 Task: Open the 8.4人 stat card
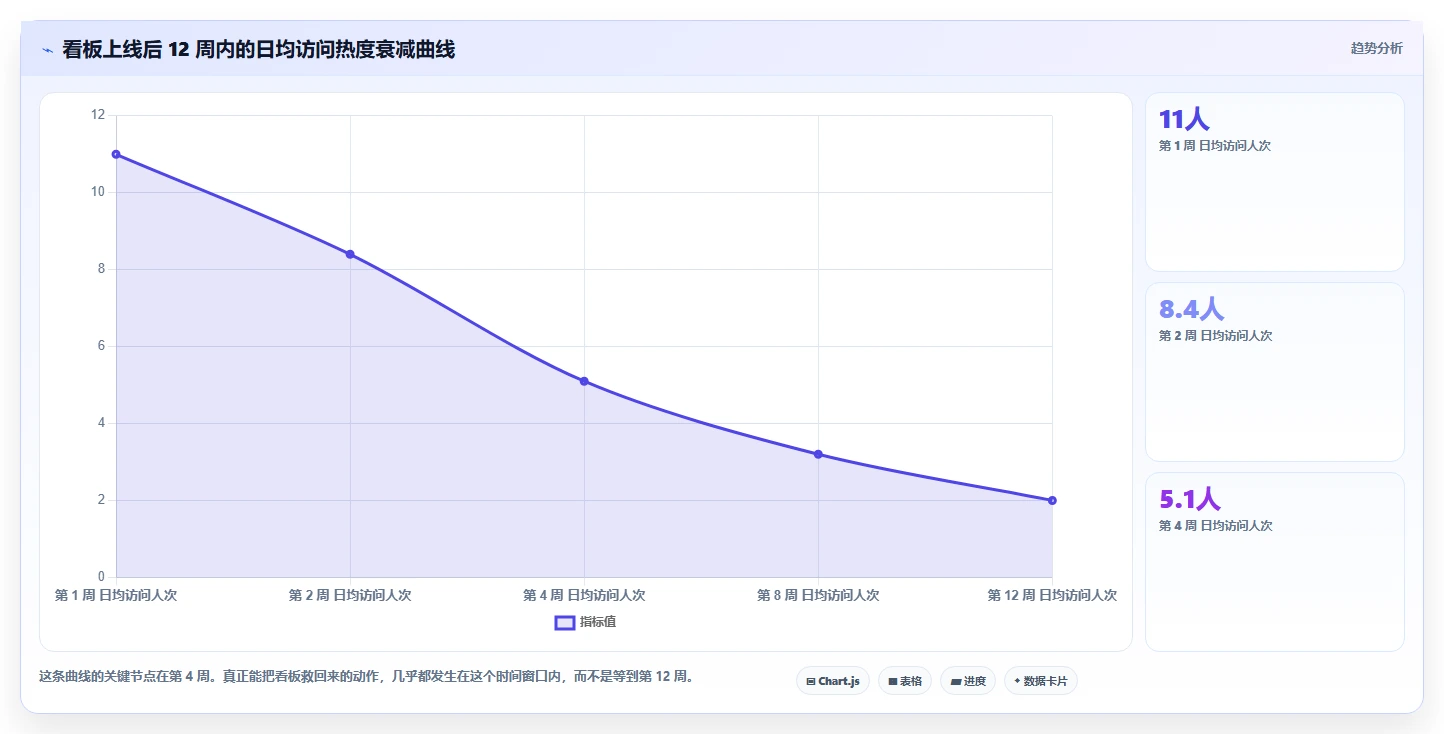click(x=1275, y=372)
